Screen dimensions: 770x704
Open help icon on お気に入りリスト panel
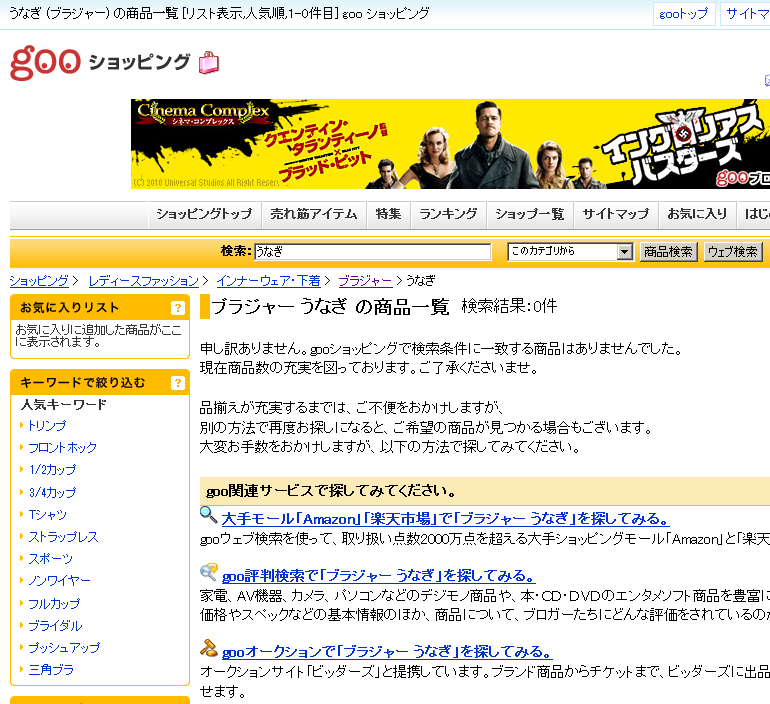tap(177, 308)
